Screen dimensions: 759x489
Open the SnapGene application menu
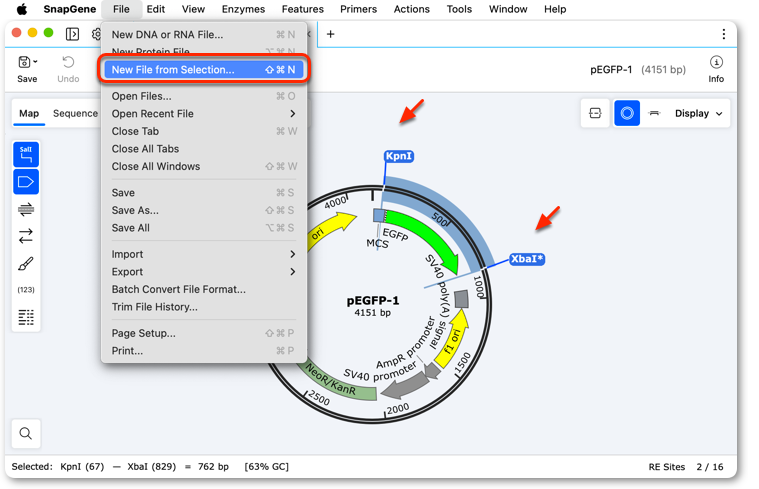coord(70,9)
